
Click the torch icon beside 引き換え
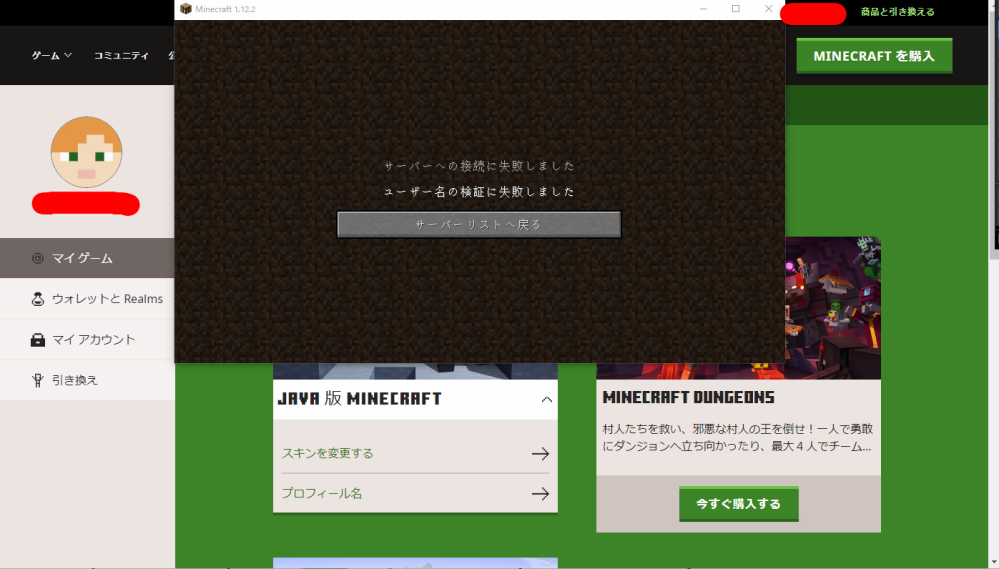click(38, 380)
